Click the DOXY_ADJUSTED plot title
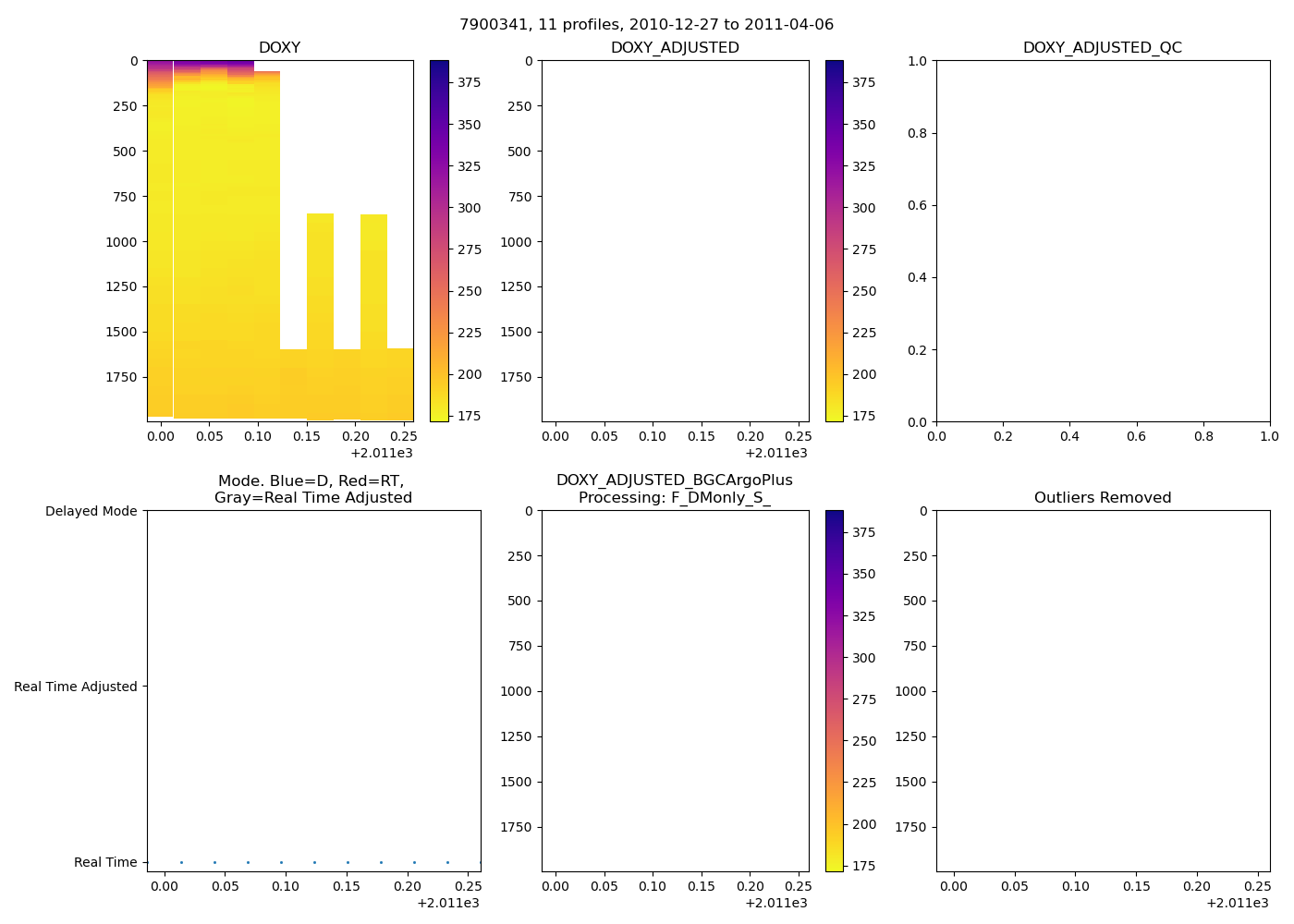Viewport: 1294px width, 924px height. click(x=675, y=47)
